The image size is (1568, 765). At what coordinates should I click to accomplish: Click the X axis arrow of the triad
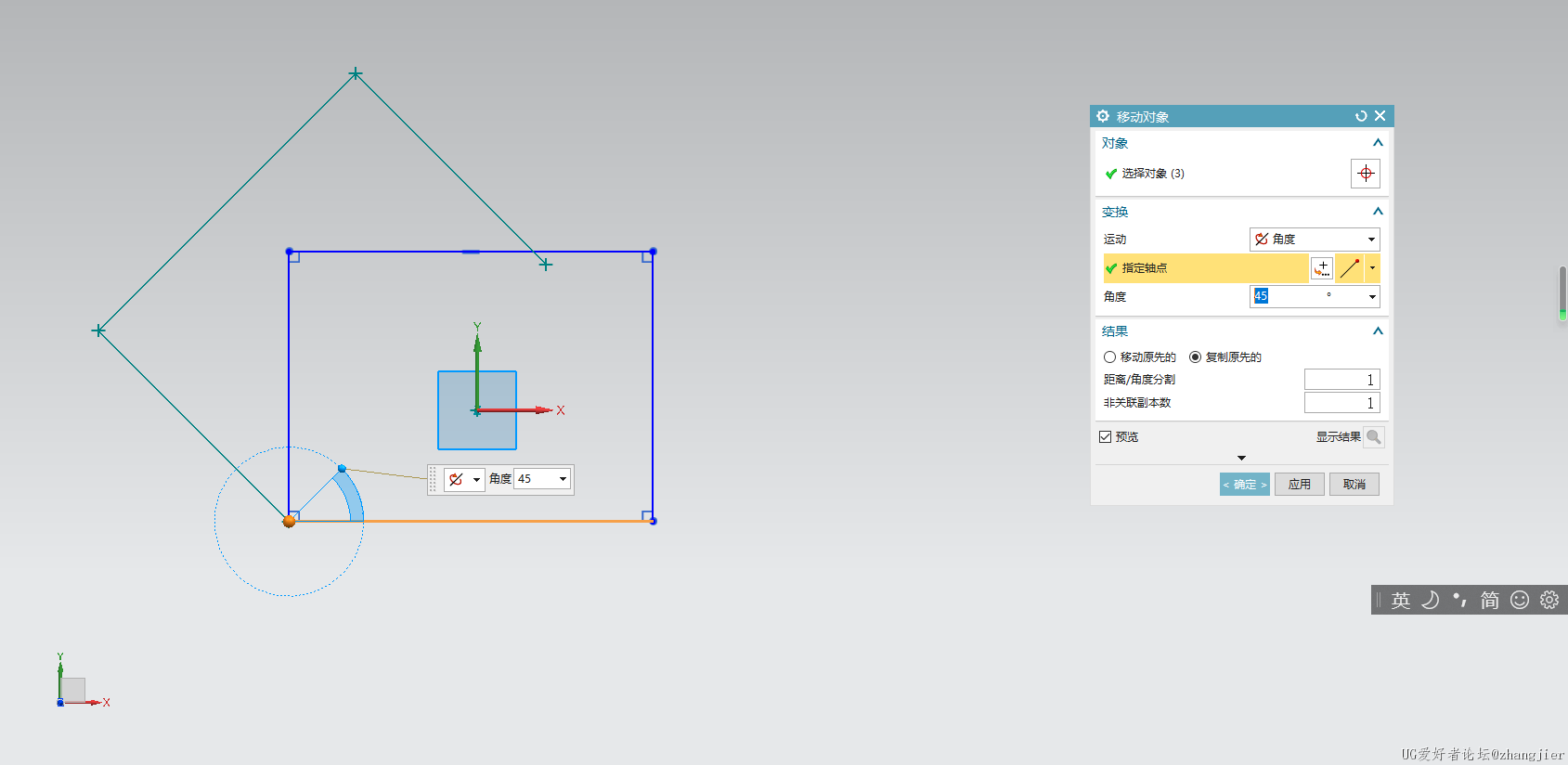point(543,409)
